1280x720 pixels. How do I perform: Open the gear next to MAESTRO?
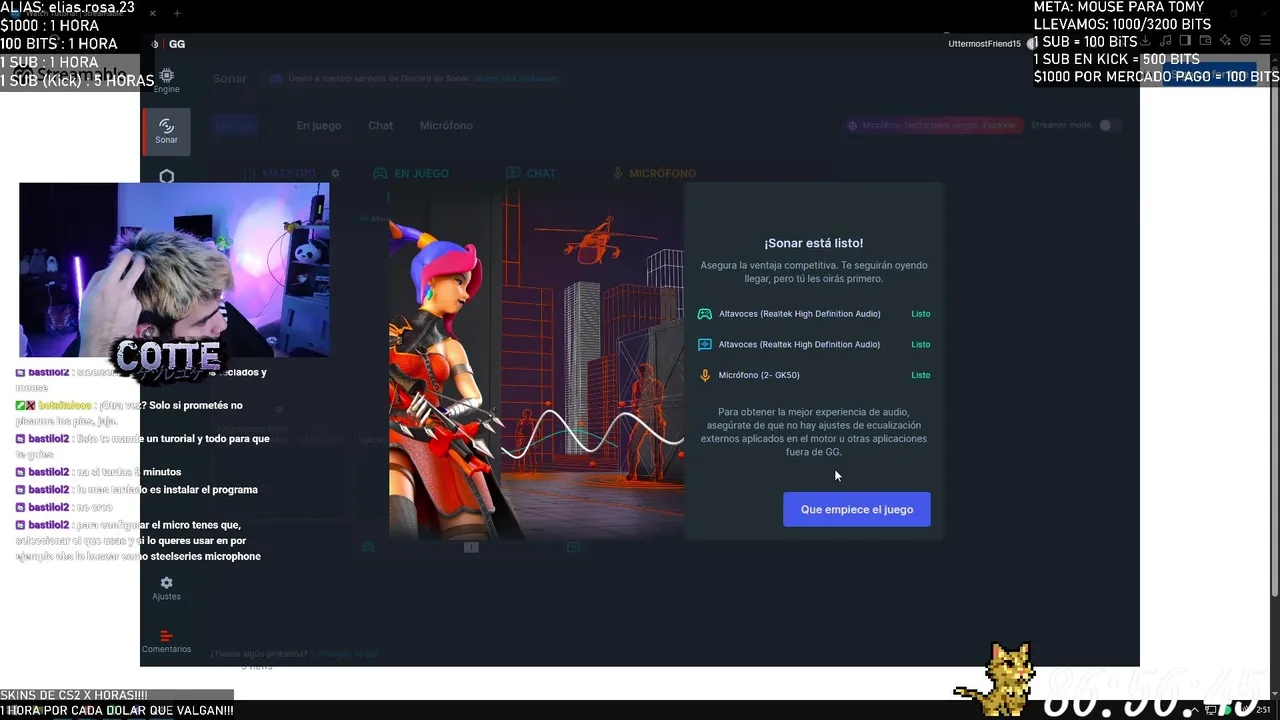[335, 173]
